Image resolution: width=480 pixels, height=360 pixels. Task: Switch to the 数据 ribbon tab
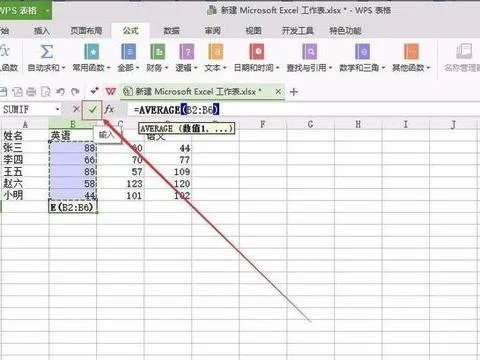tap(171, 31)
